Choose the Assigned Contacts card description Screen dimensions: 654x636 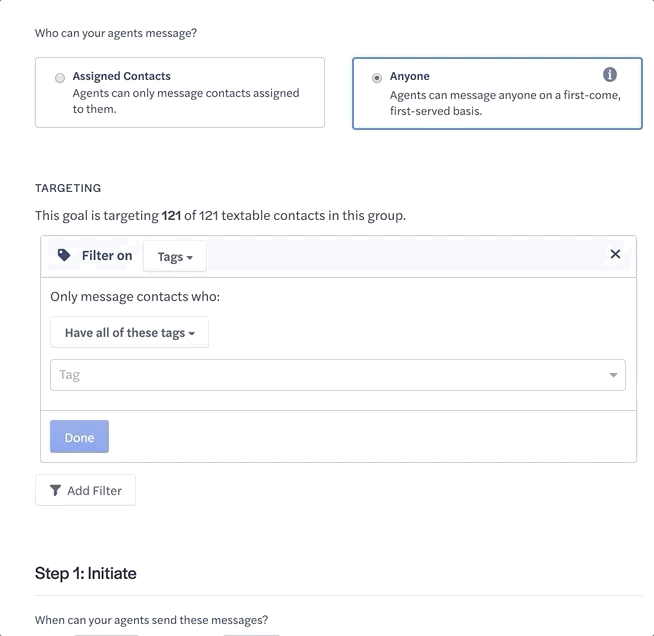[x=186, y=101]
